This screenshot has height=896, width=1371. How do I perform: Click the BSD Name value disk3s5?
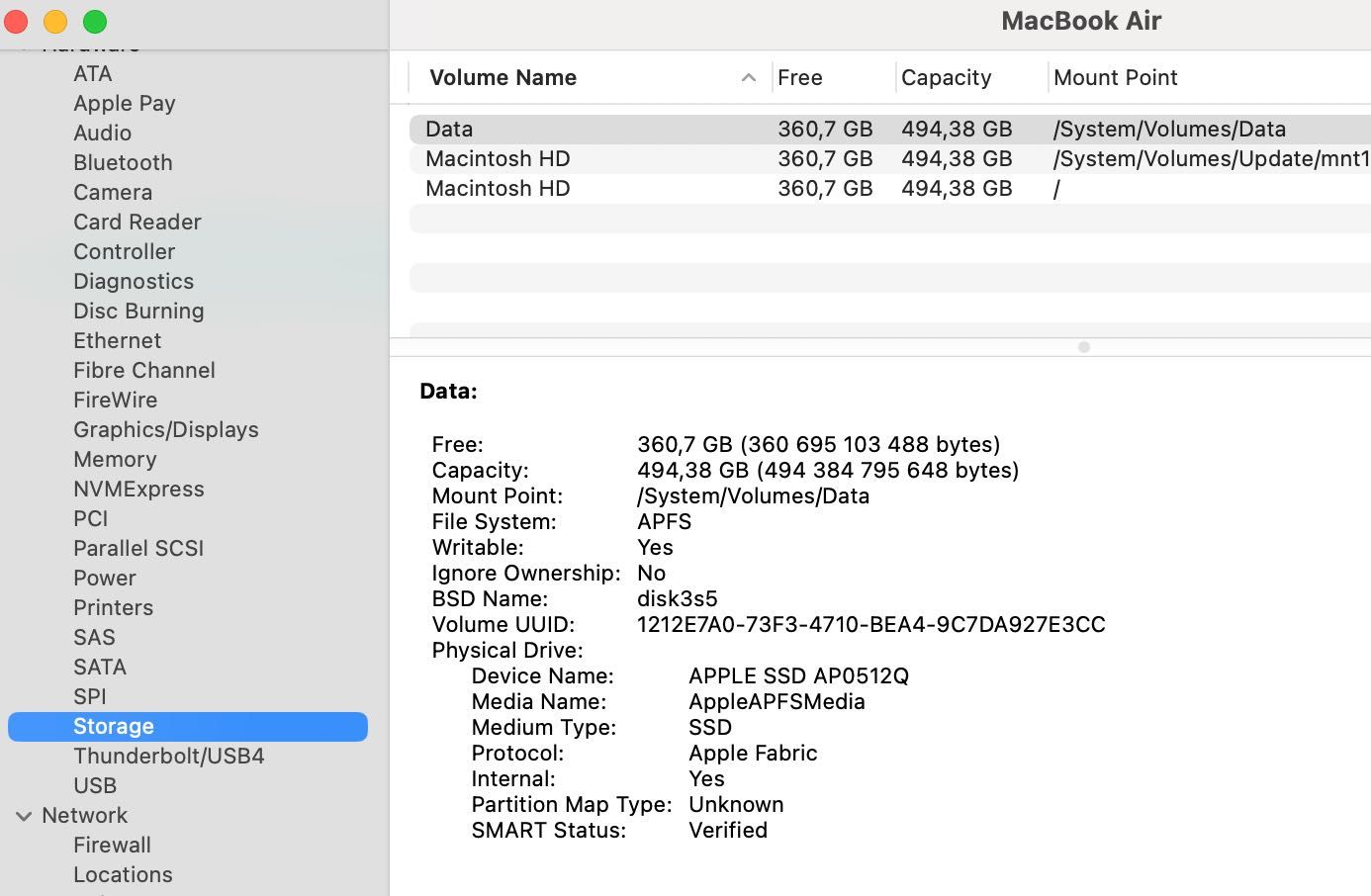[678, 598]
